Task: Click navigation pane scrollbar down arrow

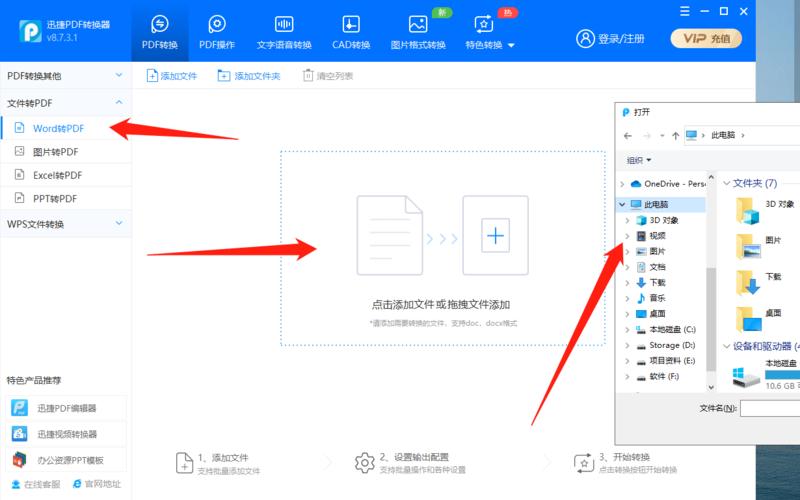Action: pyautogui.click(x=711, y=387)
